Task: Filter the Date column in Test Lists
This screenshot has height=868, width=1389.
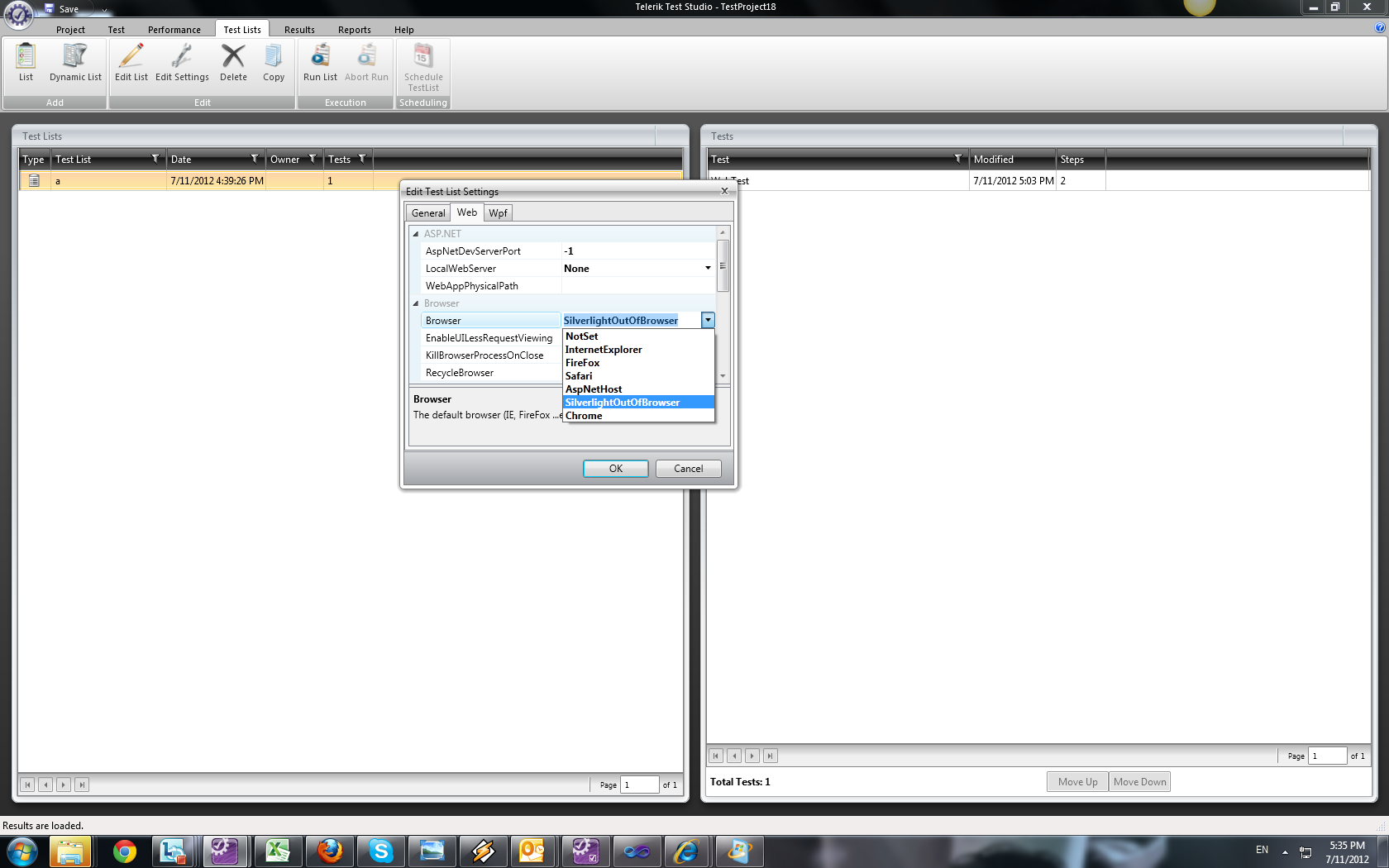Action: [x=255, y=159]
